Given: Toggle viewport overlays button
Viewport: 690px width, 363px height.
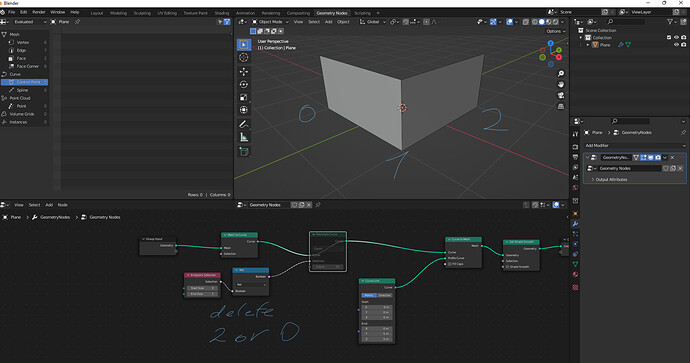Looking at the screenshot, I should [509, 22].
